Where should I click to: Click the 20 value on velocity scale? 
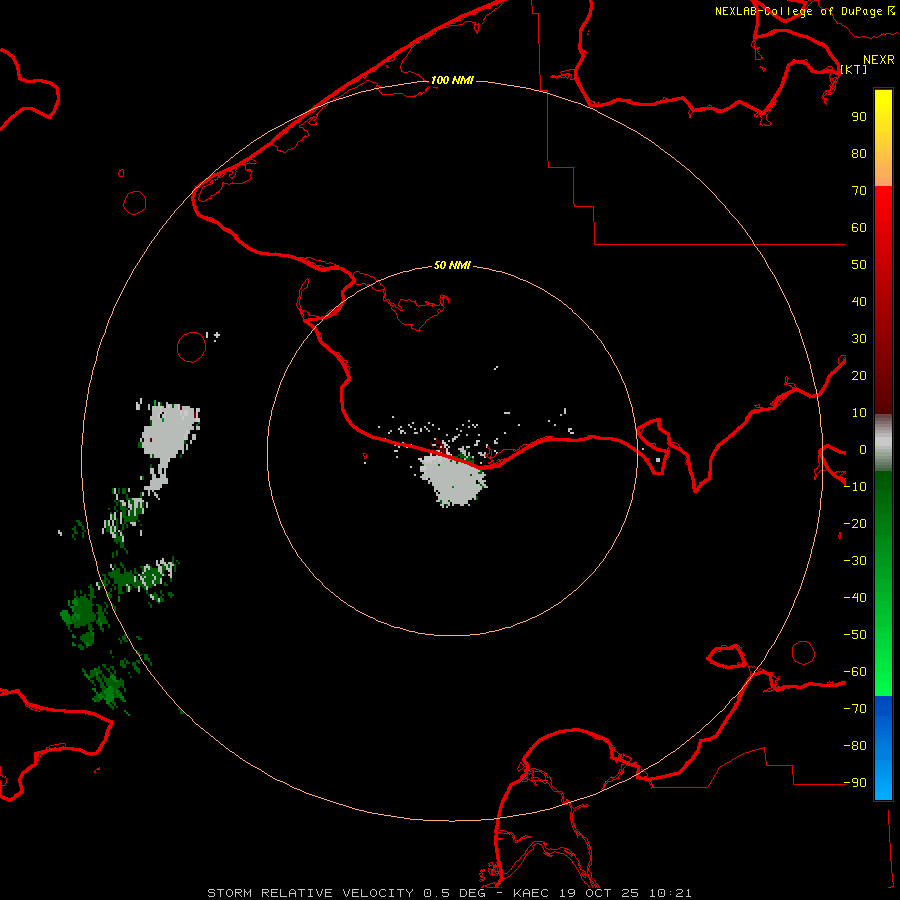click(859, 375)
